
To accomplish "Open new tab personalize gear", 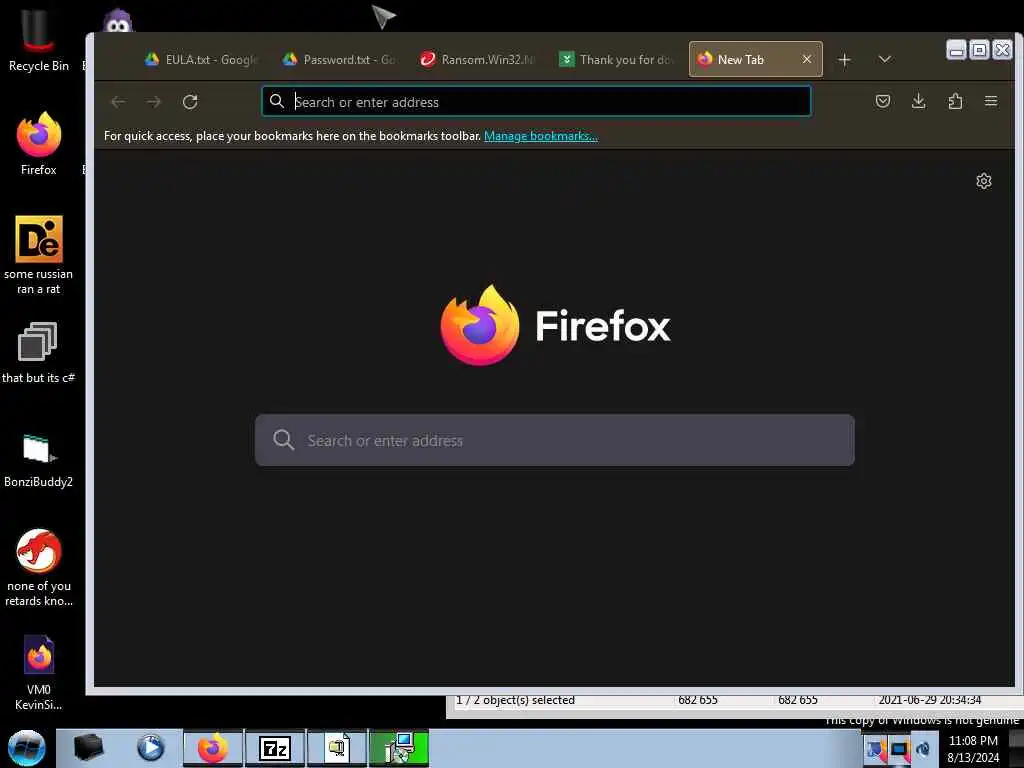I will point(984,181).
